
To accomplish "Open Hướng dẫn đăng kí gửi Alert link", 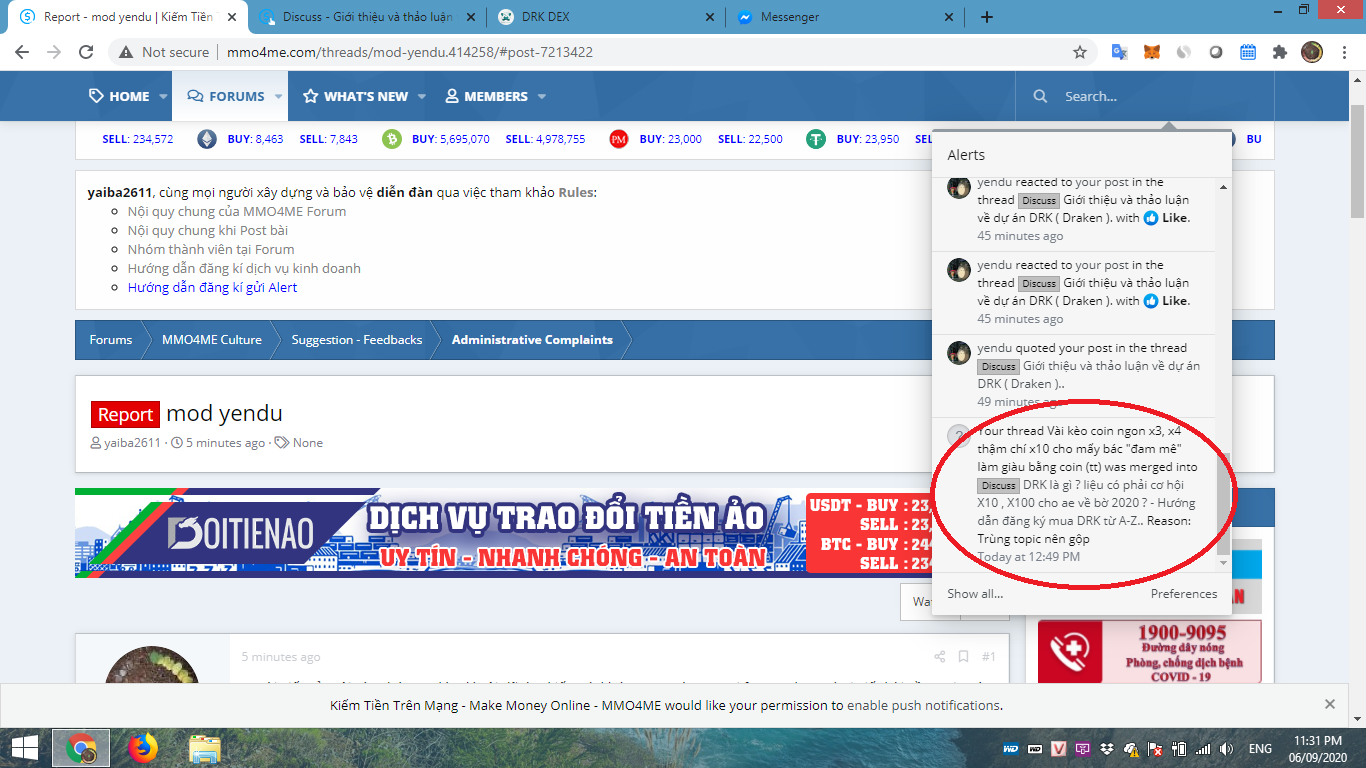I will (212, 287).
